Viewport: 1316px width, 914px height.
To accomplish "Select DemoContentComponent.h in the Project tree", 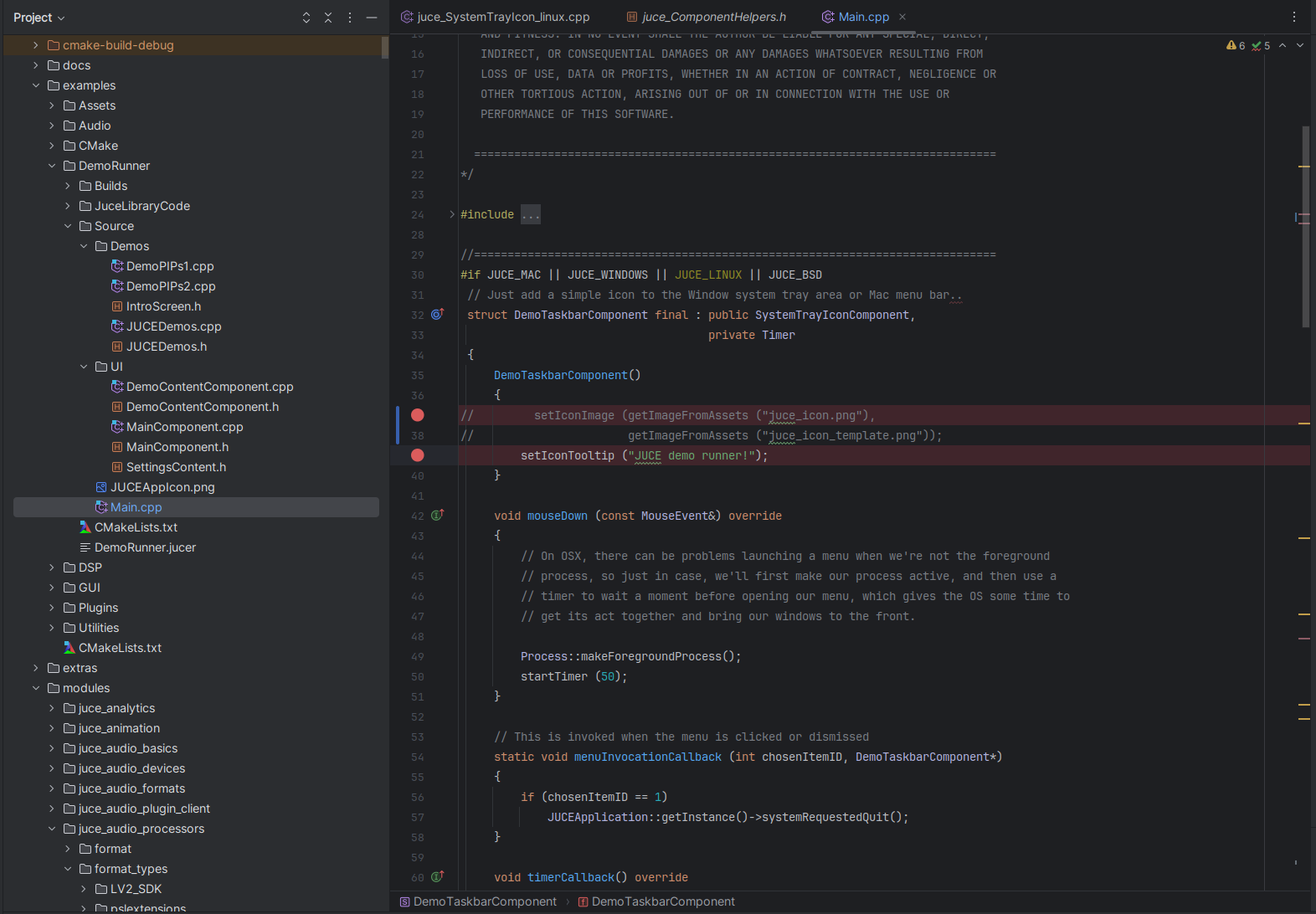I will (x=196, y=407).
